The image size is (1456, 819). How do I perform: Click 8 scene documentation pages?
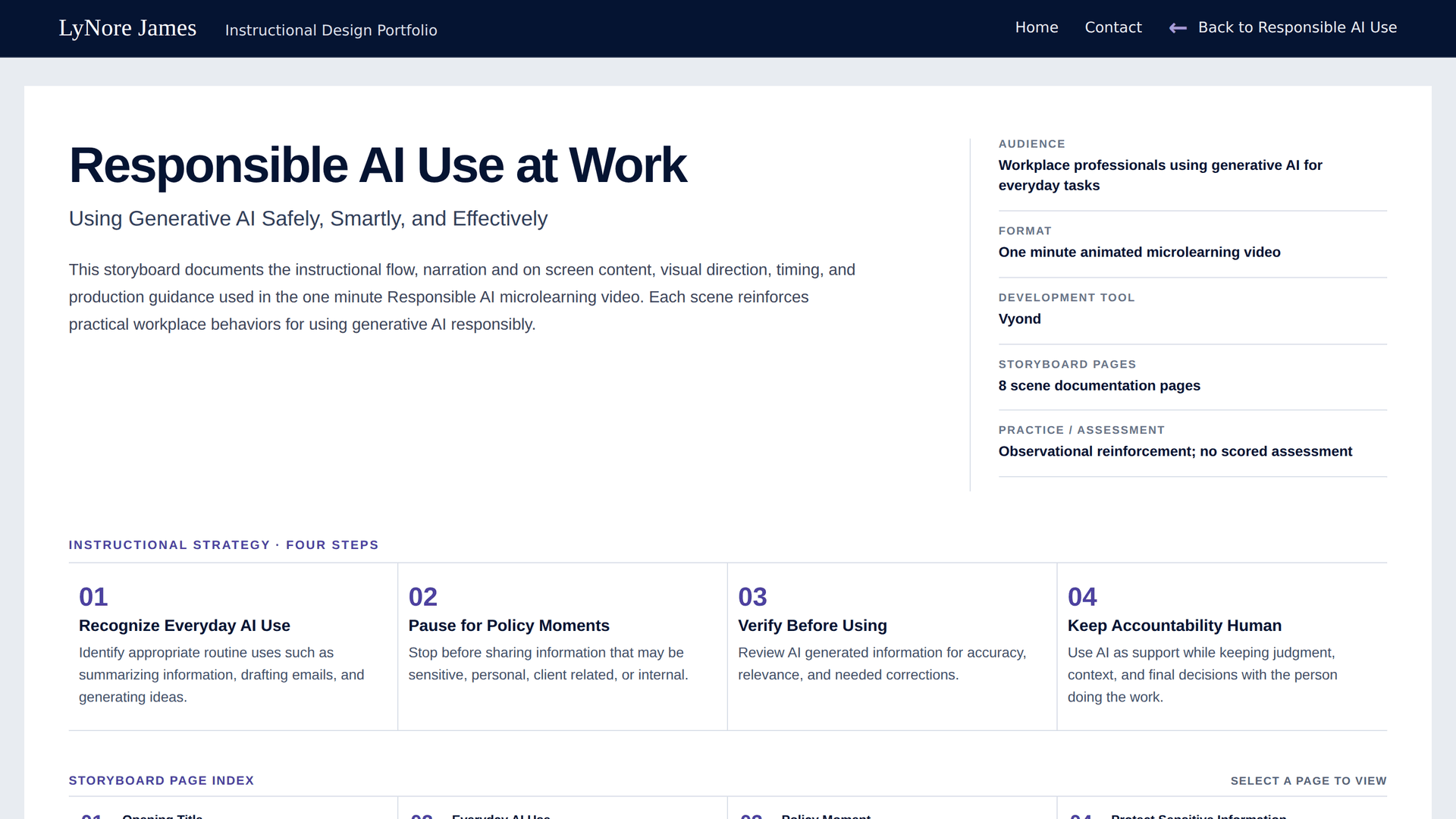[1099, 386]
